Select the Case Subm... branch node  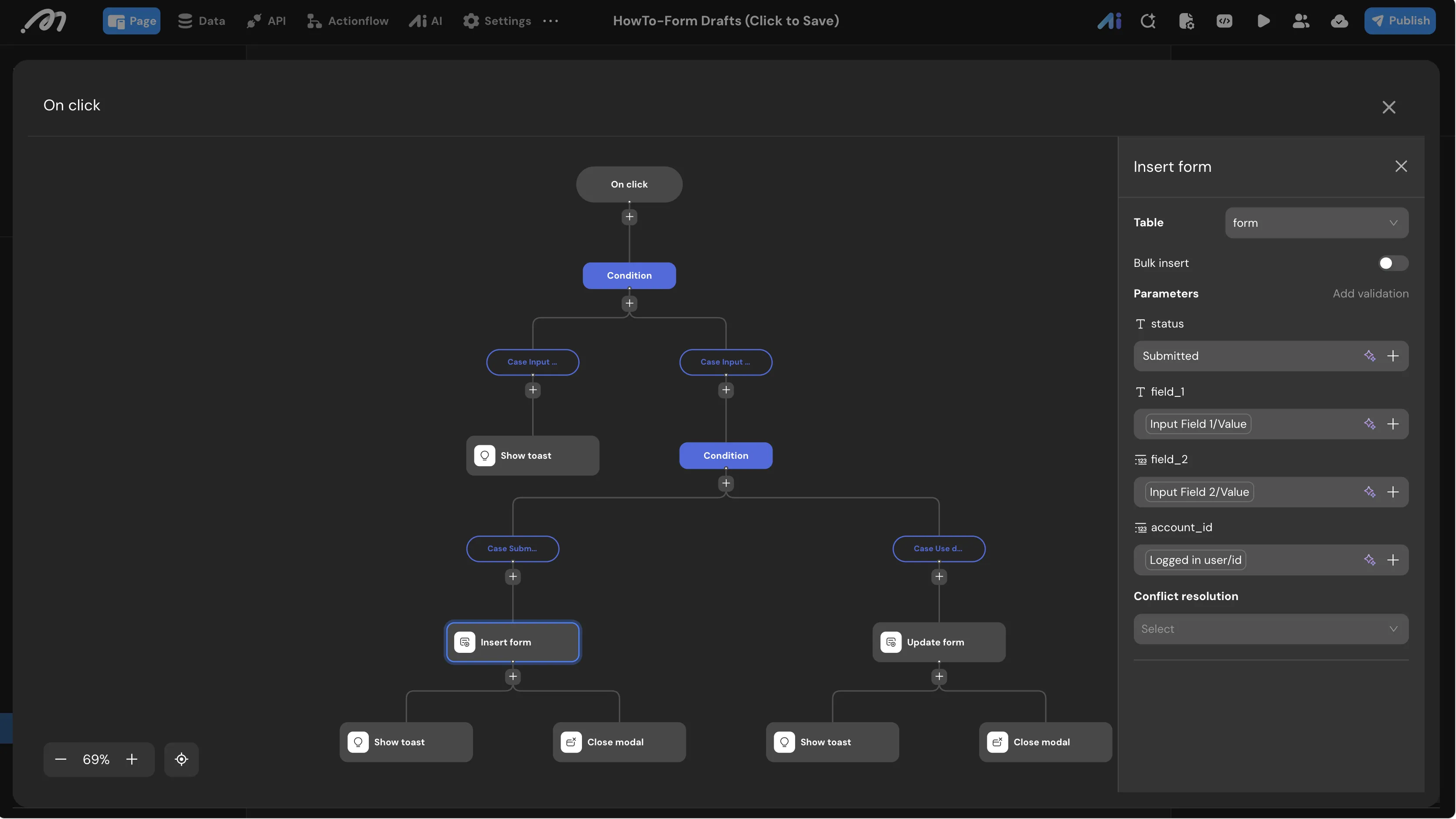(x=513, y=549)
